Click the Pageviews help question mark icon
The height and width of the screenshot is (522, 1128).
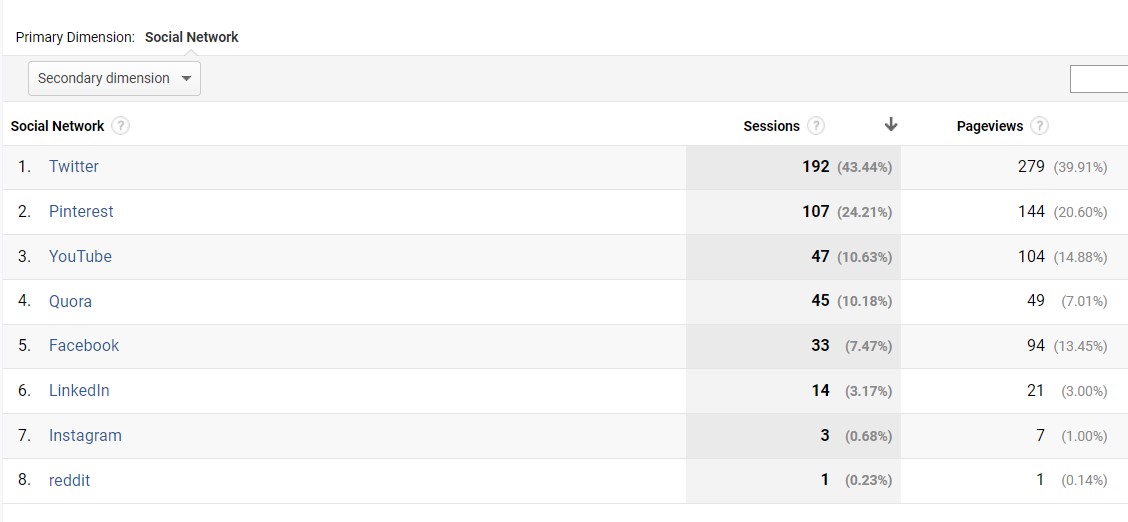1040,126
